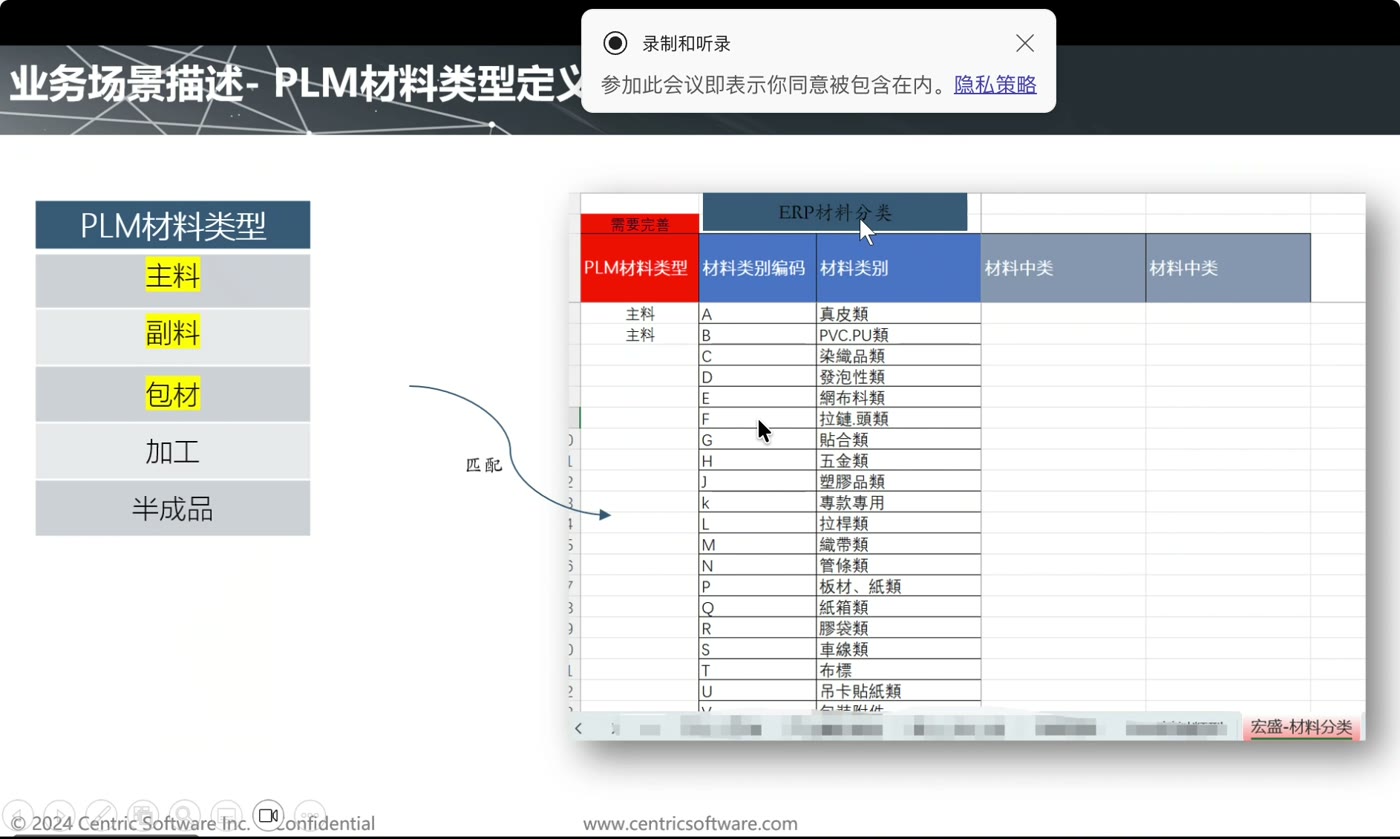Select the highlighted 主料 box on the left
This screenshot has height=839, width=1400.
(x=173, y=281)
